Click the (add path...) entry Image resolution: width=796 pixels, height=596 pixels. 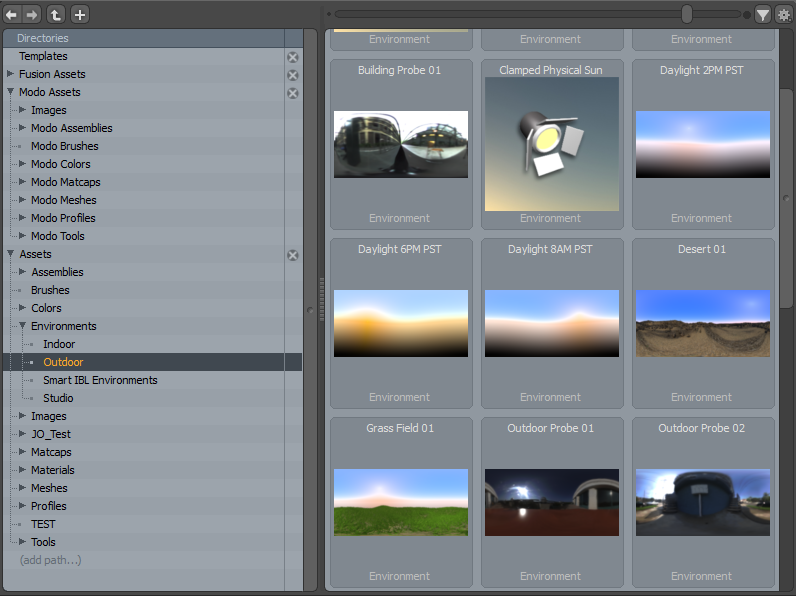click(50, 560)
